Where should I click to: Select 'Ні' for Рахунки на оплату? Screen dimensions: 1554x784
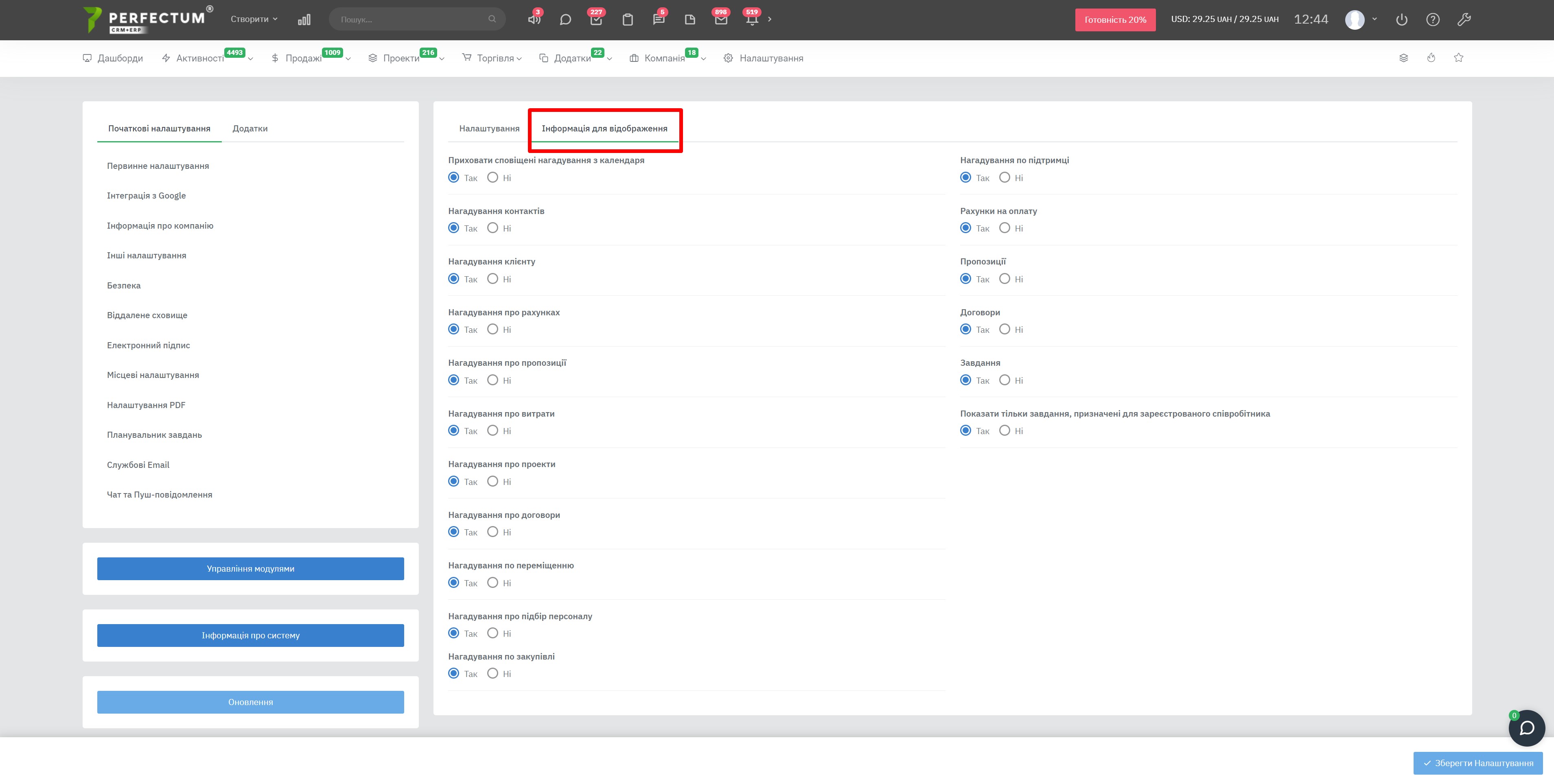1005,228
